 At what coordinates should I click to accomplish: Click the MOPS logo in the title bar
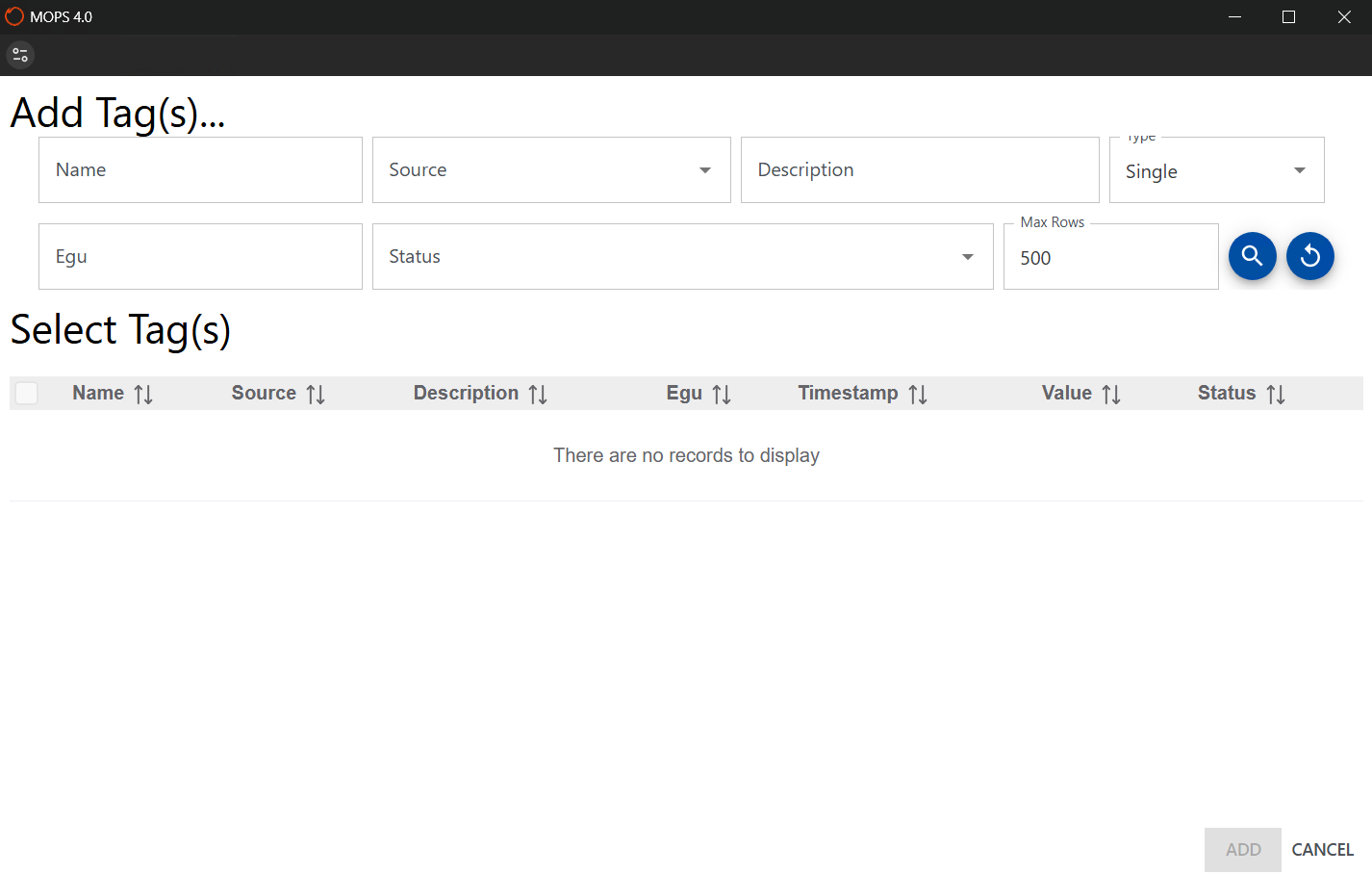pos(13,16)
